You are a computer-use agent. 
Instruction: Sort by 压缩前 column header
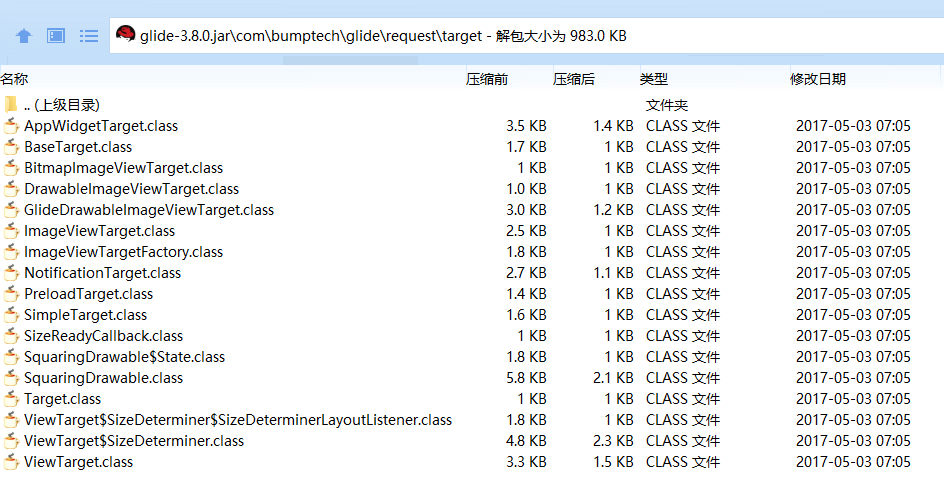click(486, 79)
